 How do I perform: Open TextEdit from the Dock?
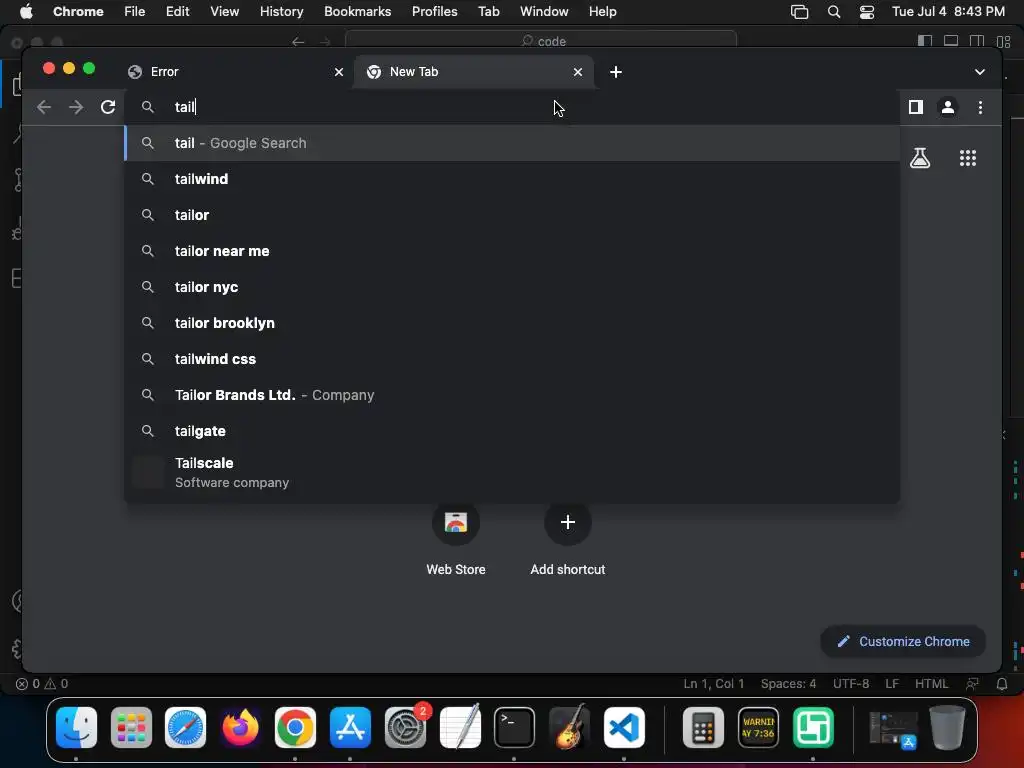tap(460, 727)
